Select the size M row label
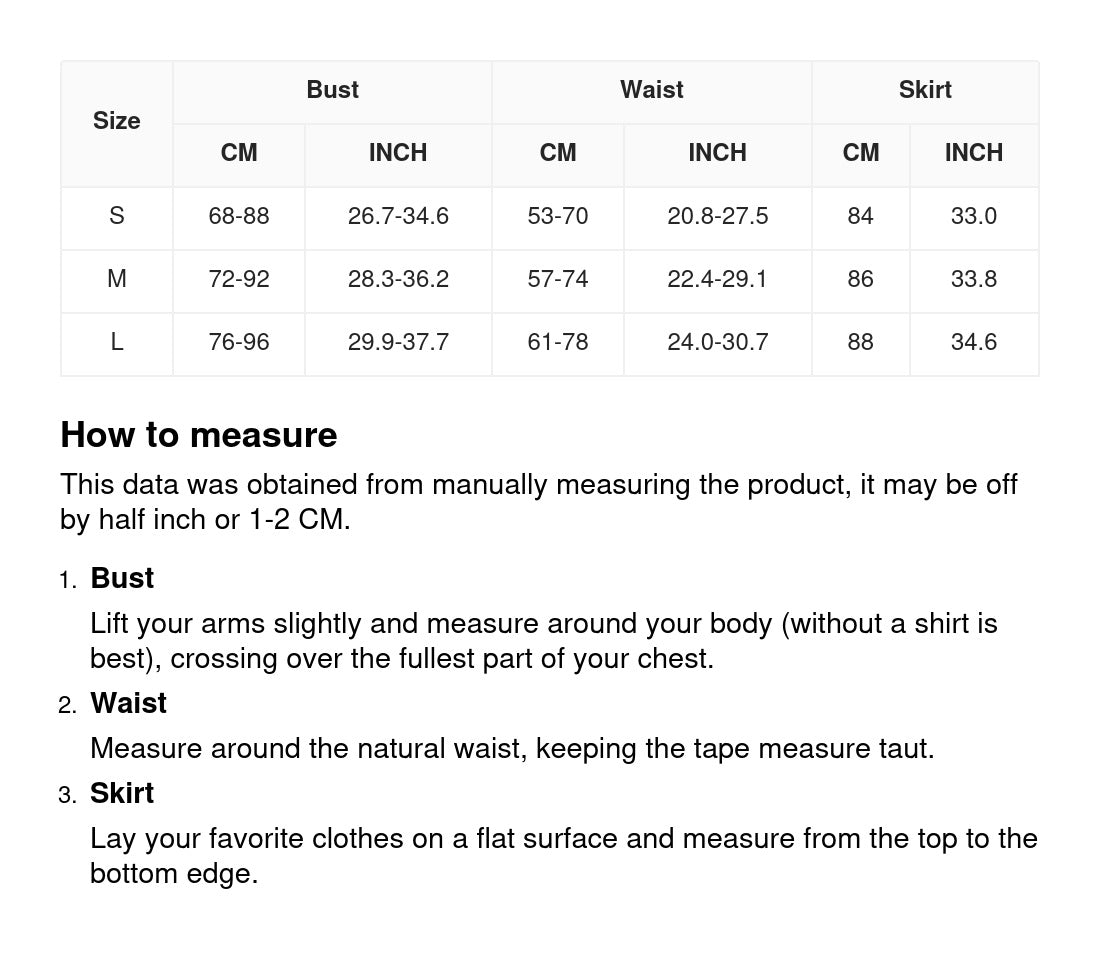Viewport: 1100px width, 954px height. click(x=117, y=279)
